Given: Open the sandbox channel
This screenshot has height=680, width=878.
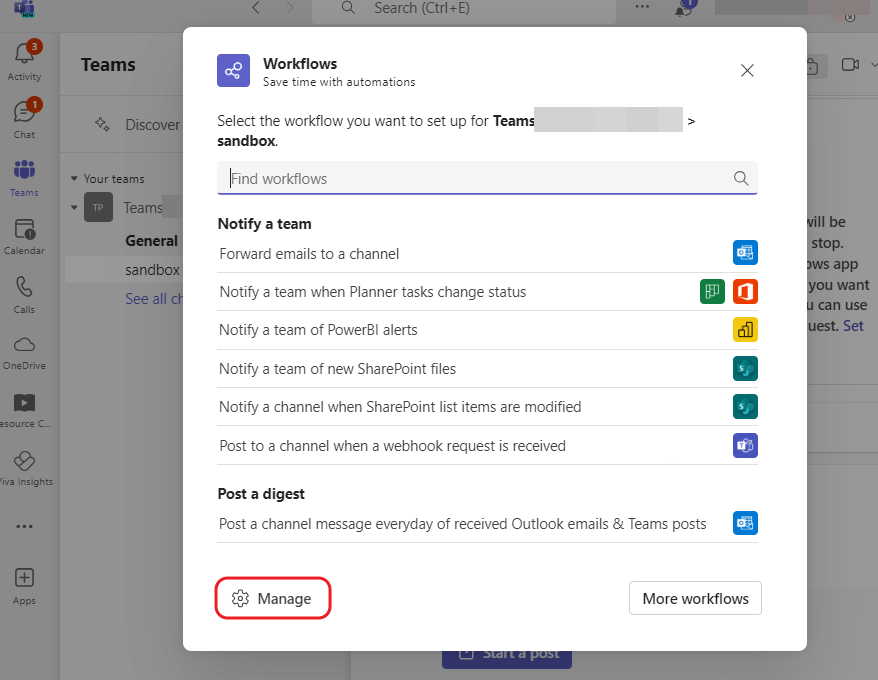Looking at the screenshot, I should [152, 270].
